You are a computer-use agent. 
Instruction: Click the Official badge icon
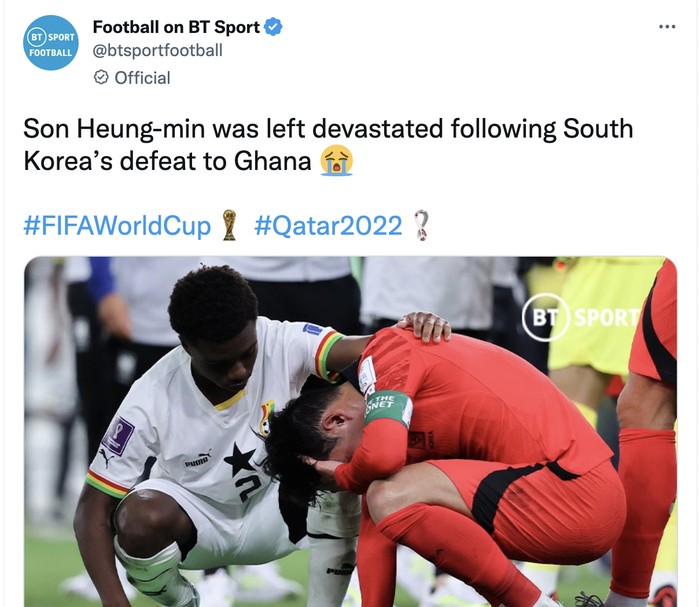pos(101,78)
